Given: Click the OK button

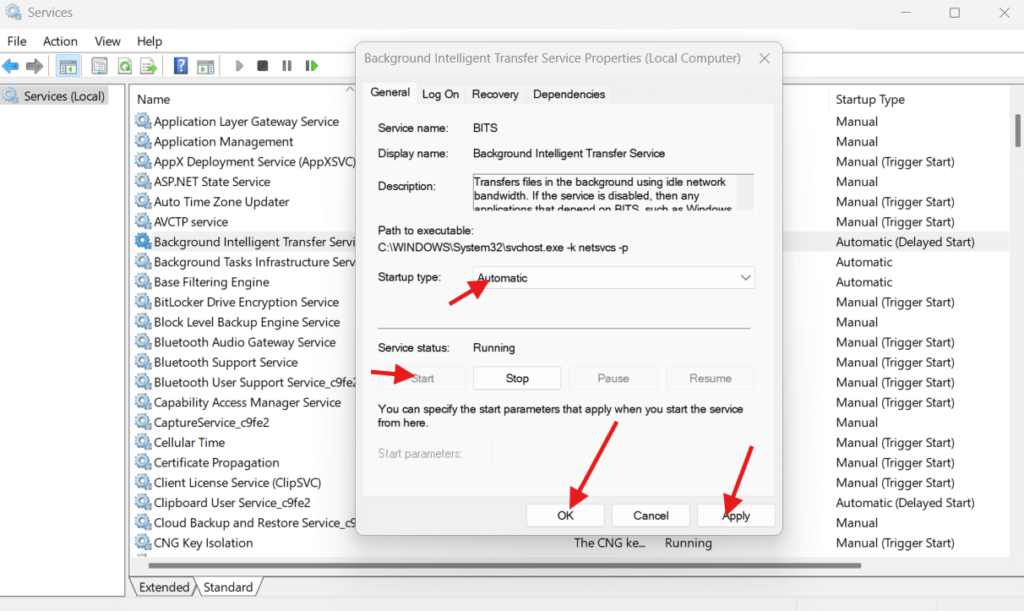Looking at the screenshot, I should pyautogui.click(x=565, y=515).
